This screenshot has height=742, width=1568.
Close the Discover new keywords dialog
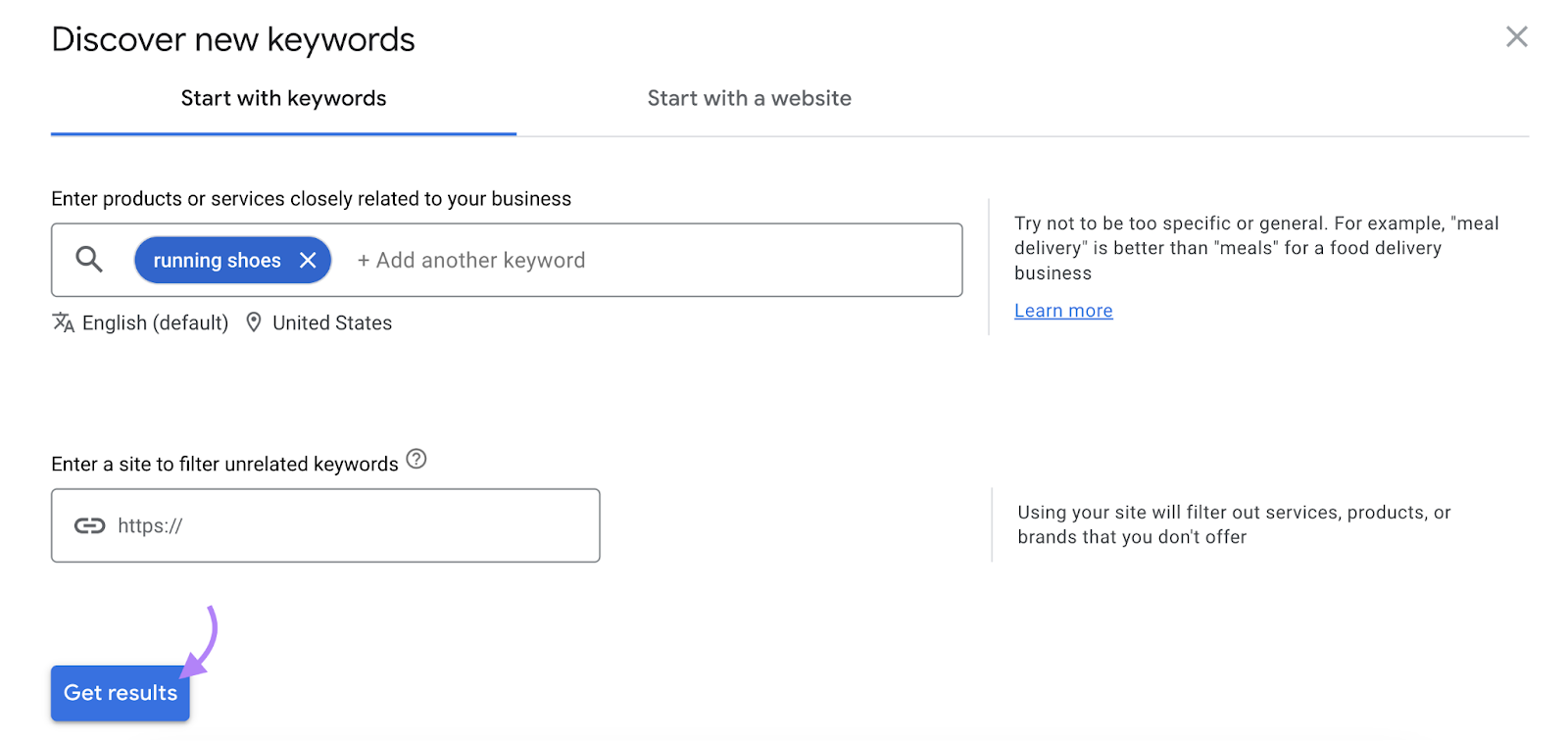pyautogui.click(x=1516, y=37)
